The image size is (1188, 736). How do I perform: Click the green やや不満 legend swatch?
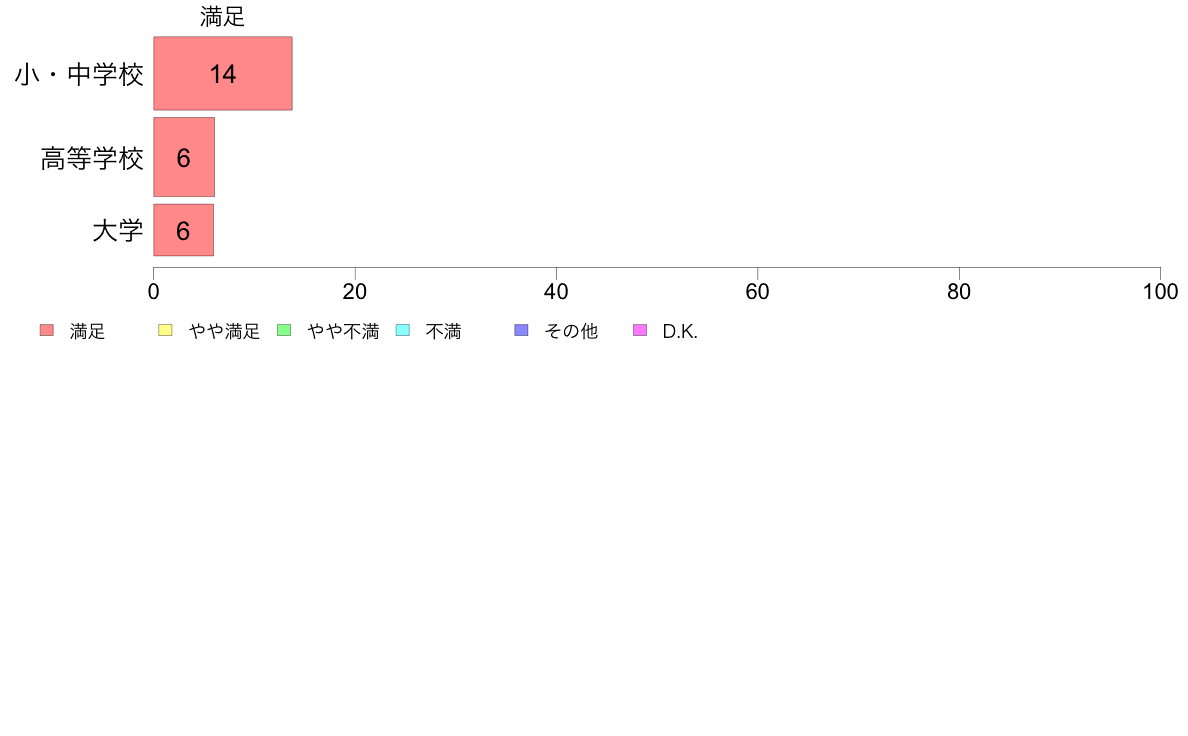pyautogui.click(x=284, y=330)
